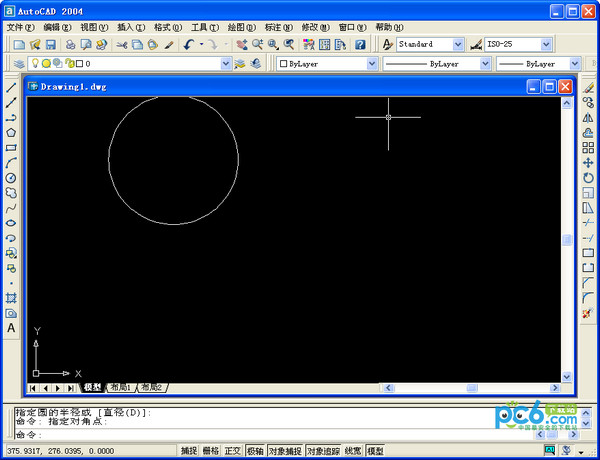This screenshot has height=460, width=600.
Task: Toggle 捕捉 snap mode in status bar
Action: (x=187, y=451)
